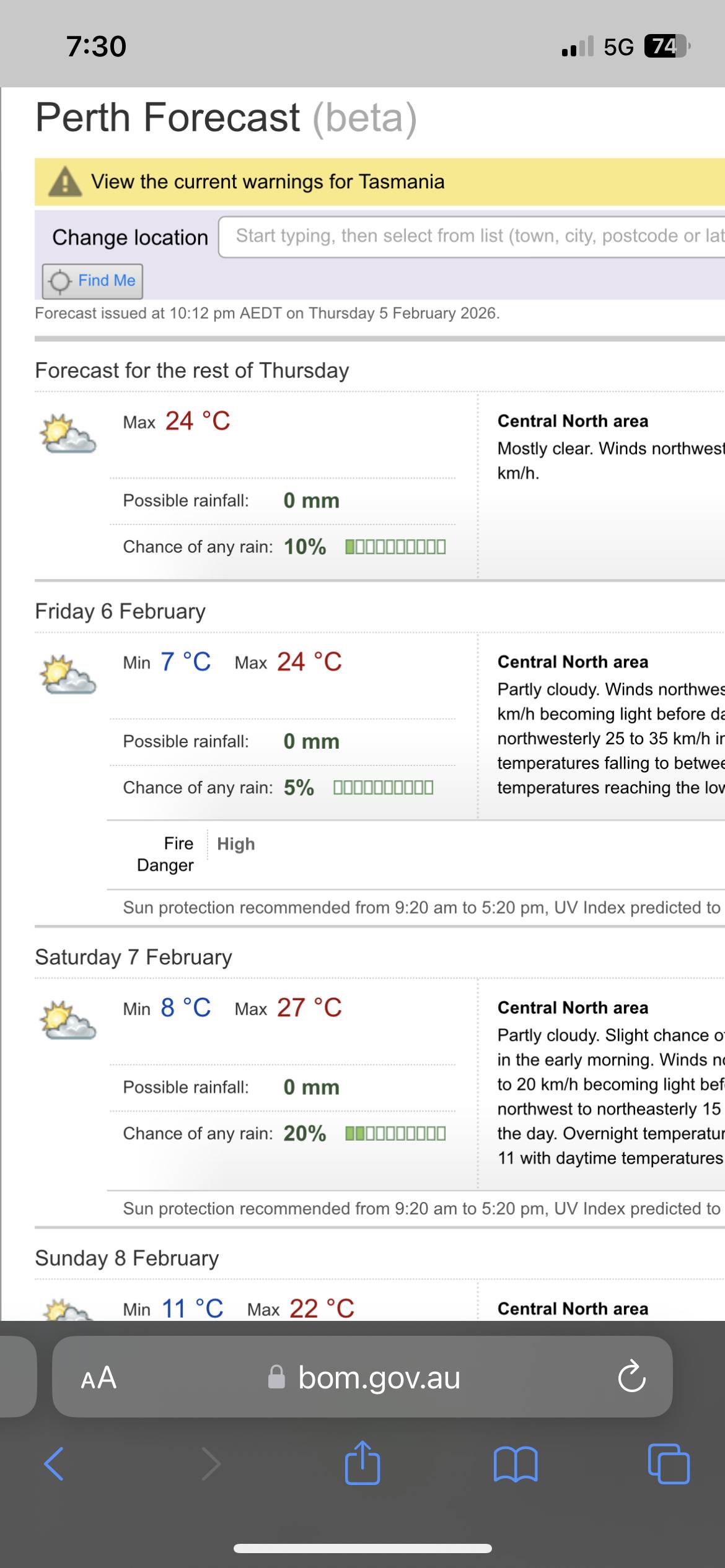Viewport: 725px width, 1568px height.
Task: Reload the bom.gov.au page
Action: [x=631, y=1377]
